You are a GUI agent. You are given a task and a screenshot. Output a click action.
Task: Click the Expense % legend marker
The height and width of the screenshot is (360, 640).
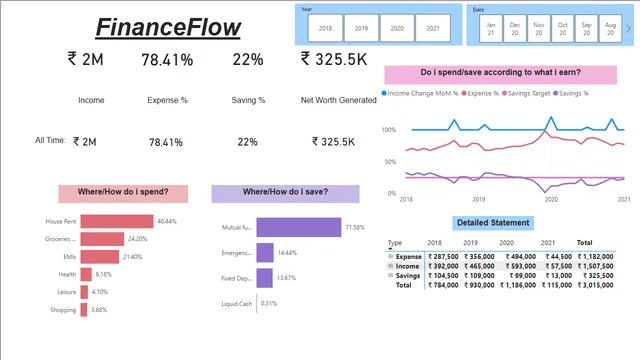(464, 93)
